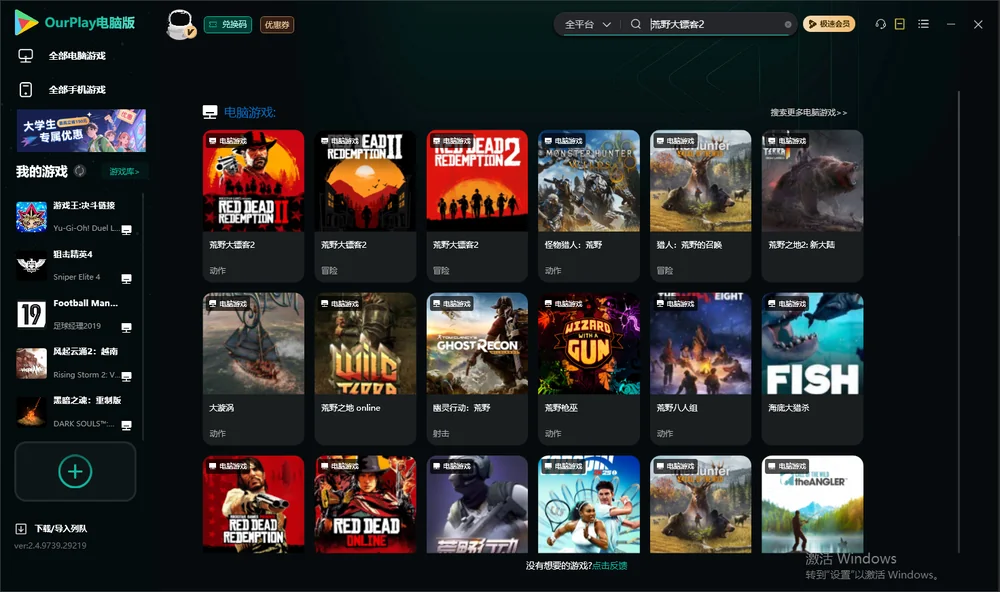This screenshot has height=592, width=1000.
Task: Open the tennis game card
Action: point(589,504)
